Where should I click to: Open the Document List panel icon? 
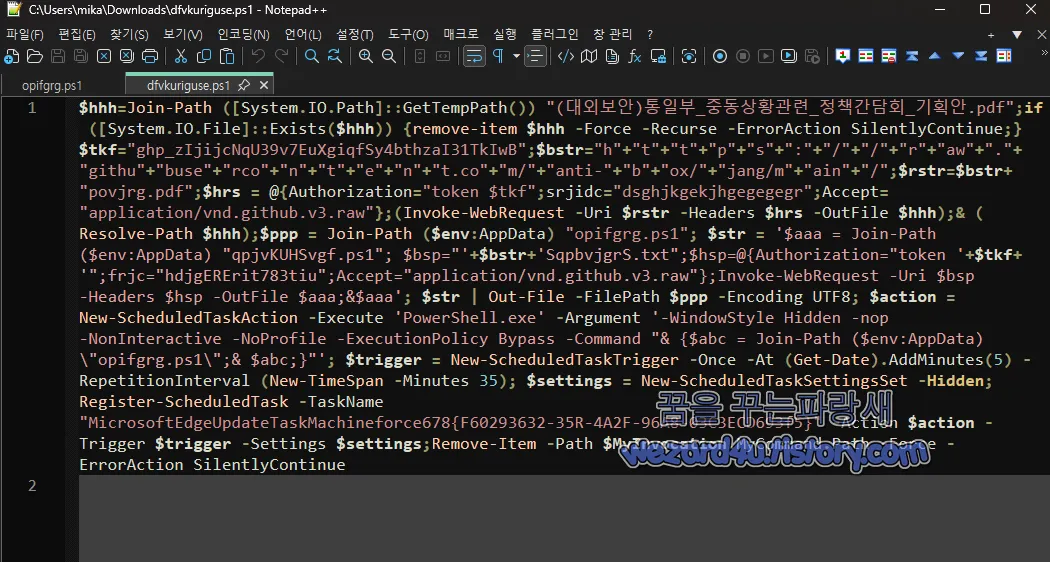coord(612,56)
